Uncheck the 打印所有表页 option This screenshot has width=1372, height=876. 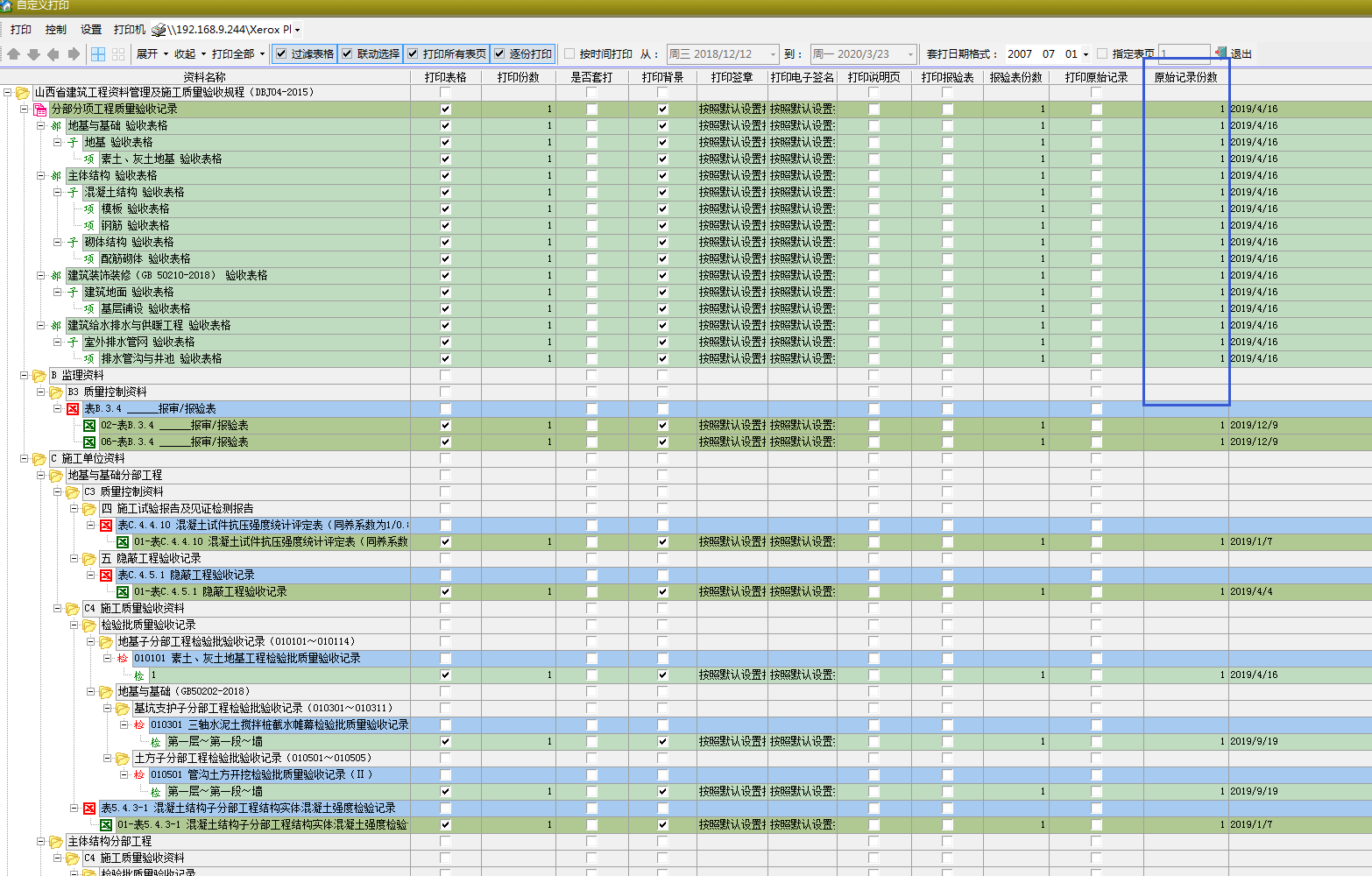413,54
